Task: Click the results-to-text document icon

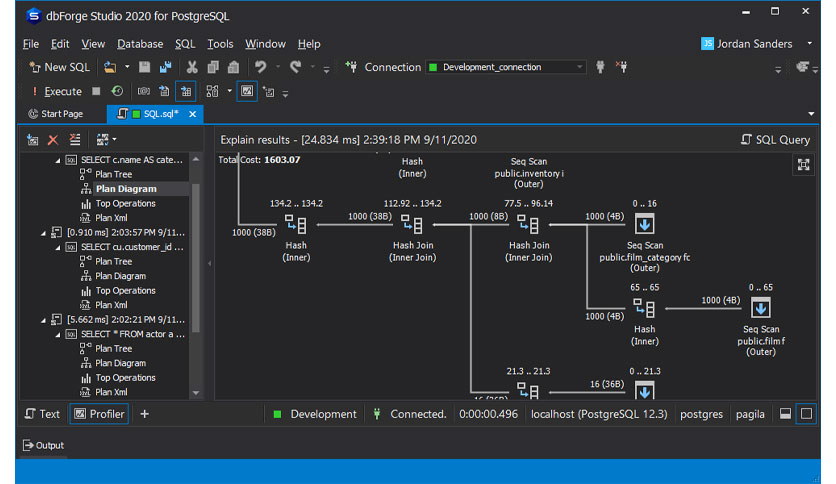Action: click(164, 91)
